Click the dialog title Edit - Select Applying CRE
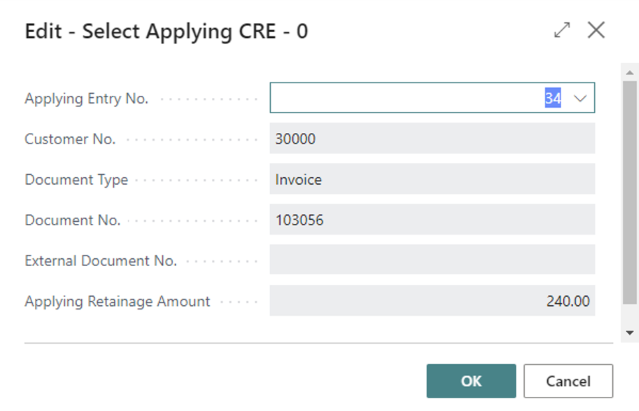Viewport: 639px width, 411px height. click(166, 31)
